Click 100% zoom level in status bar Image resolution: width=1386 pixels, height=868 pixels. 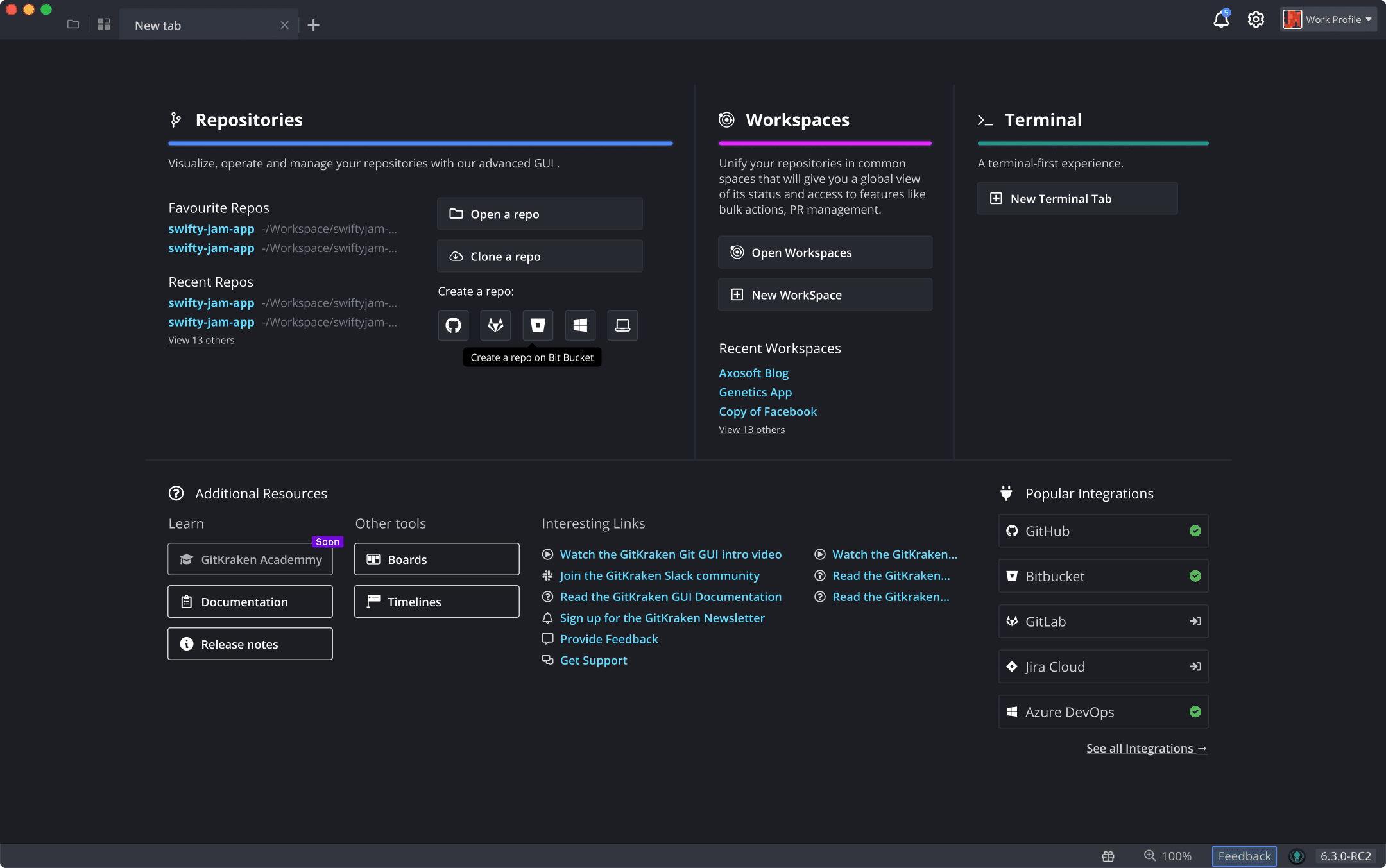(1176, 856)
